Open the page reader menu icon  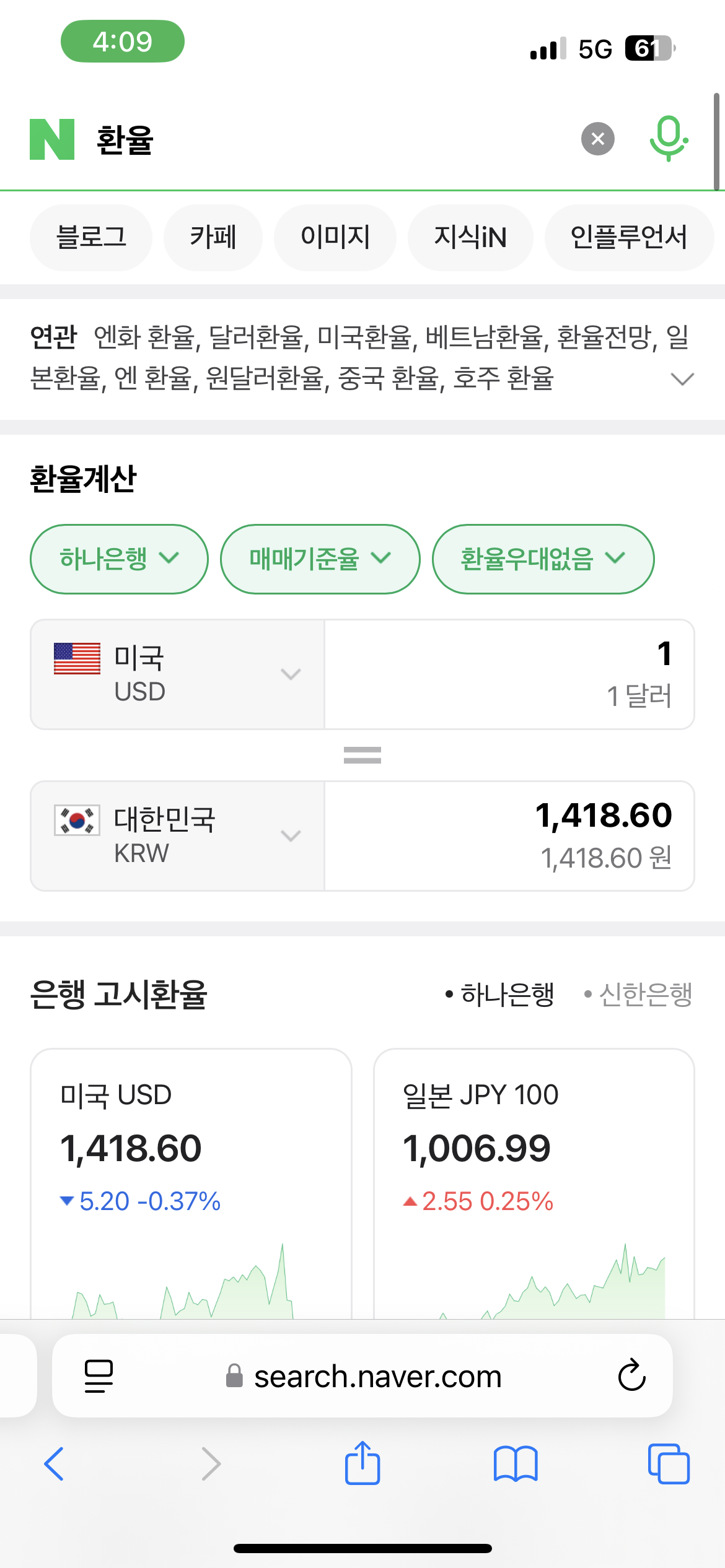[99, 1376]
